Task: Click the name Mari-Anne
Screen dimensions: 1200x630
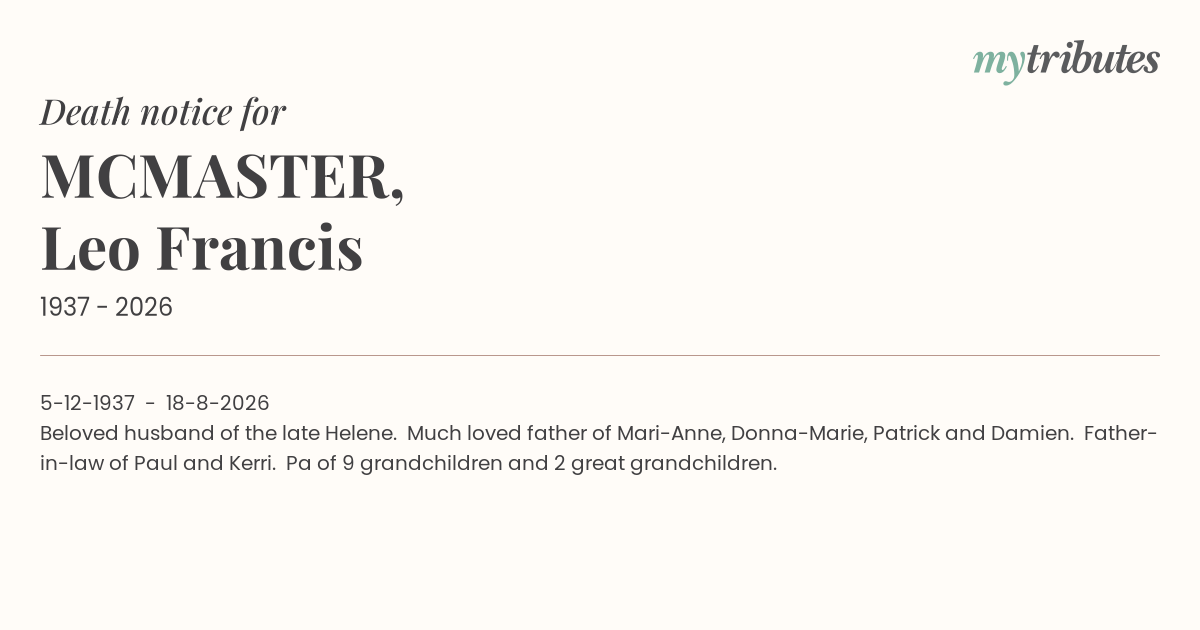Action: click(x=670, y=434)
